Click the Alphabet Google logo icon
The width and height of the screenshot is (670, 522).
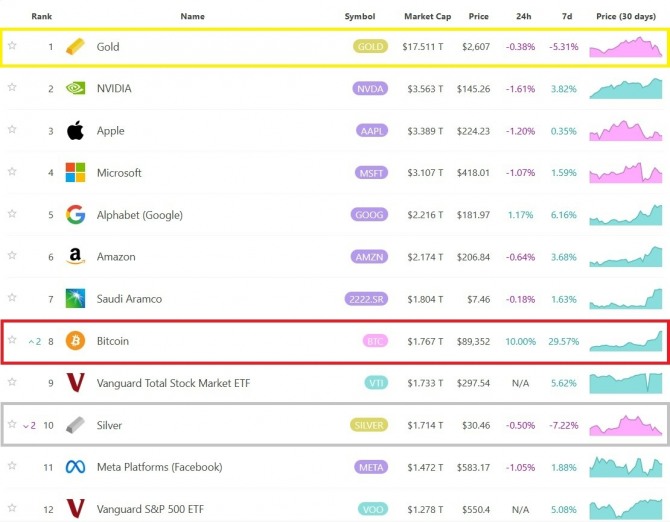click(75, 214)
